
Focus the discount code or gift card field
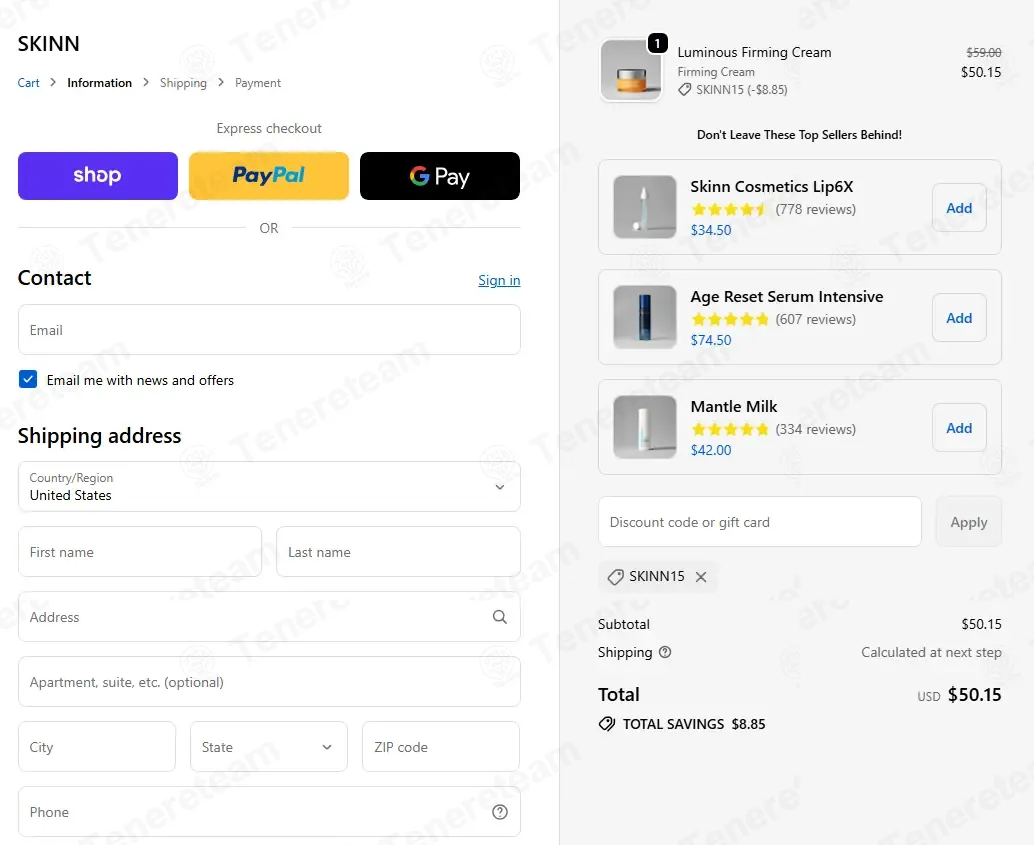point(760,522)
